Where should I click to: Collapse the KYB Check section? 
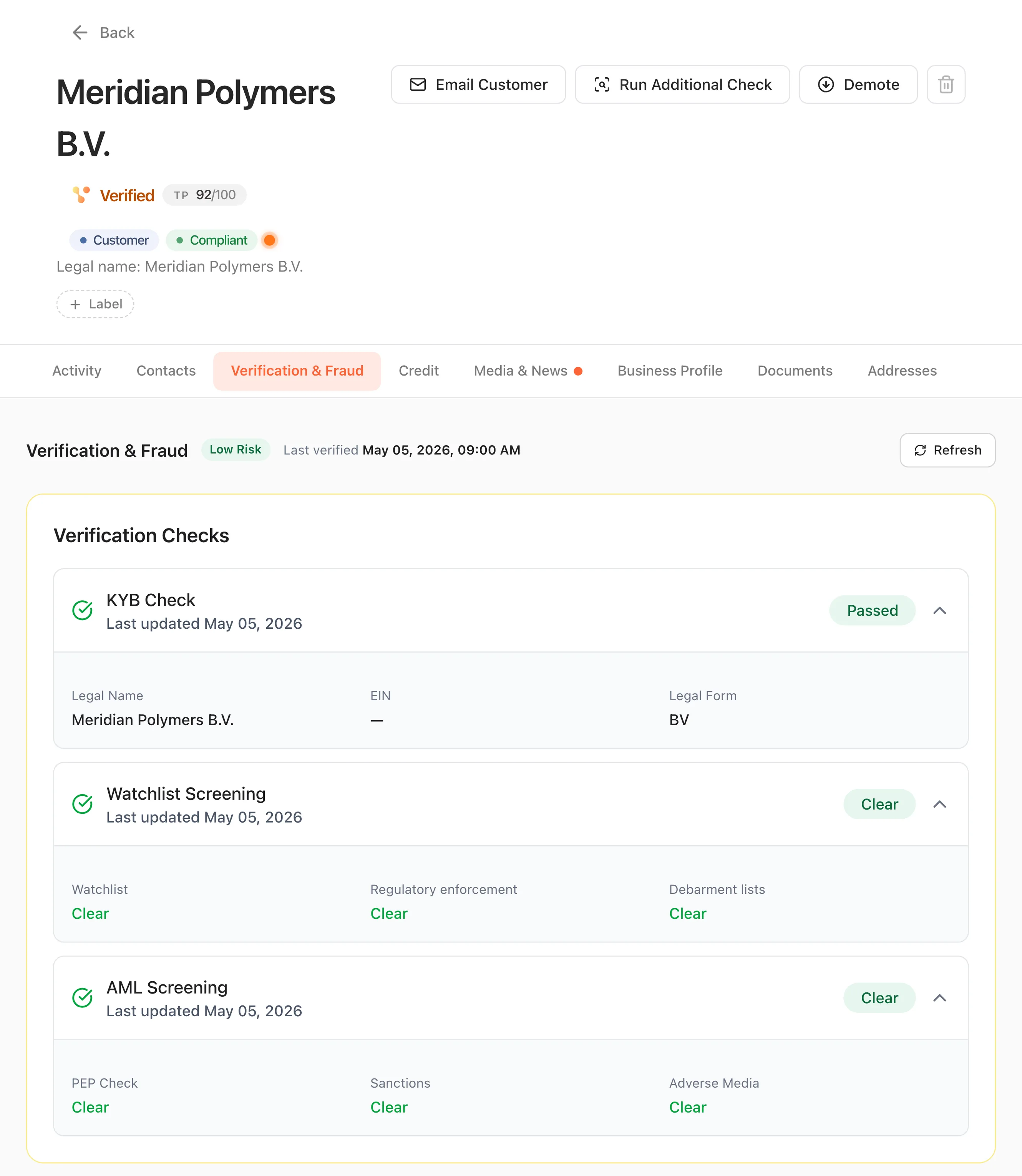[939, 611]
